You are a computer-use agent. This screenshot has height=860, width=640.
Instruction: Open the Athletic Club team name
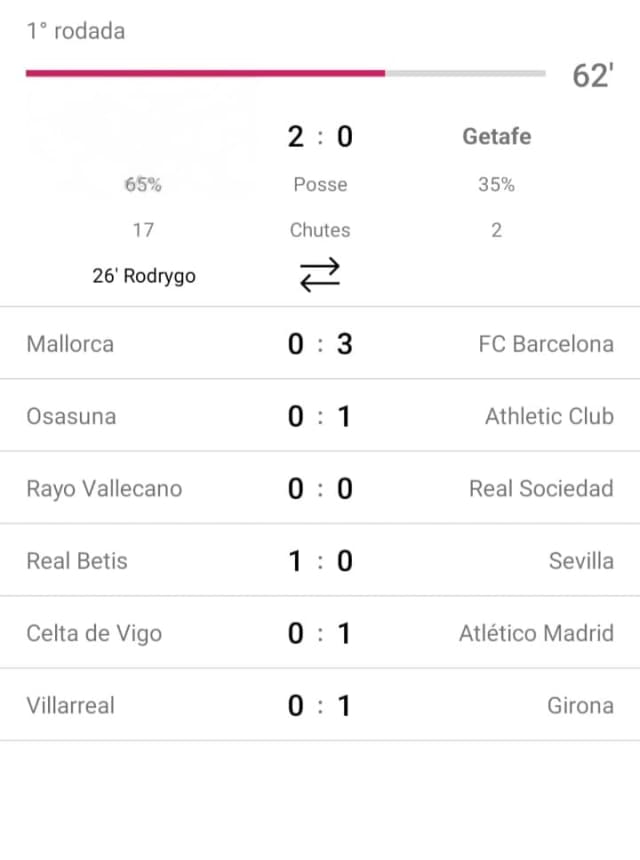549,416
